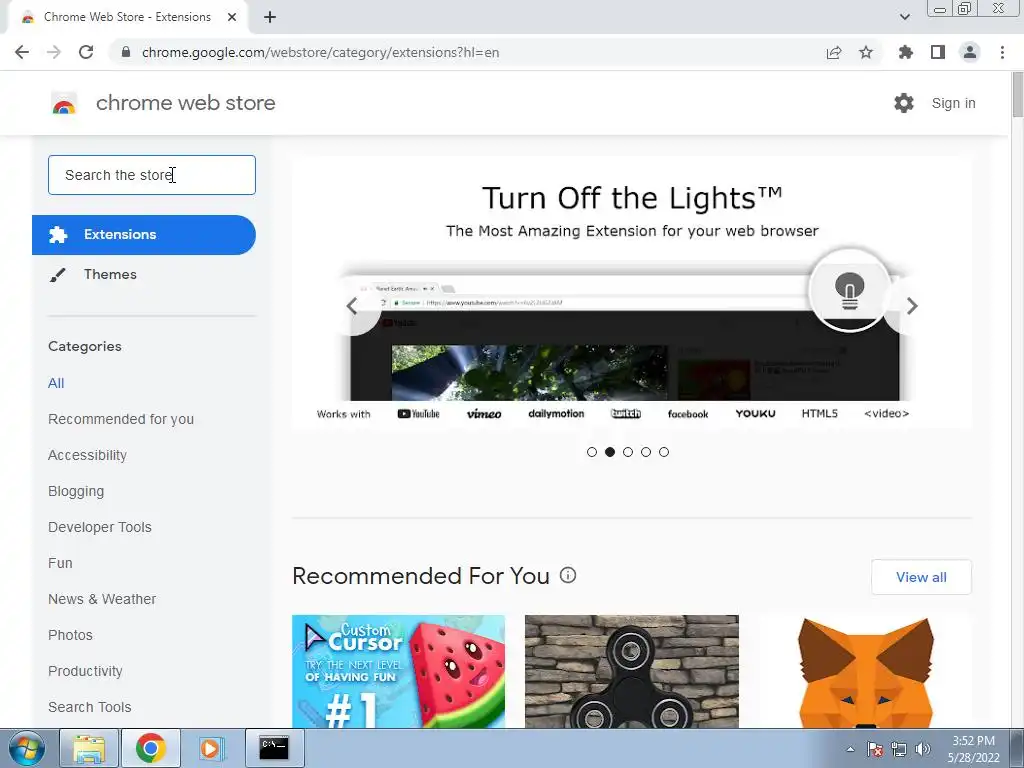
Task: Click Chrome icon in taskbar
Action: [150, 748]
